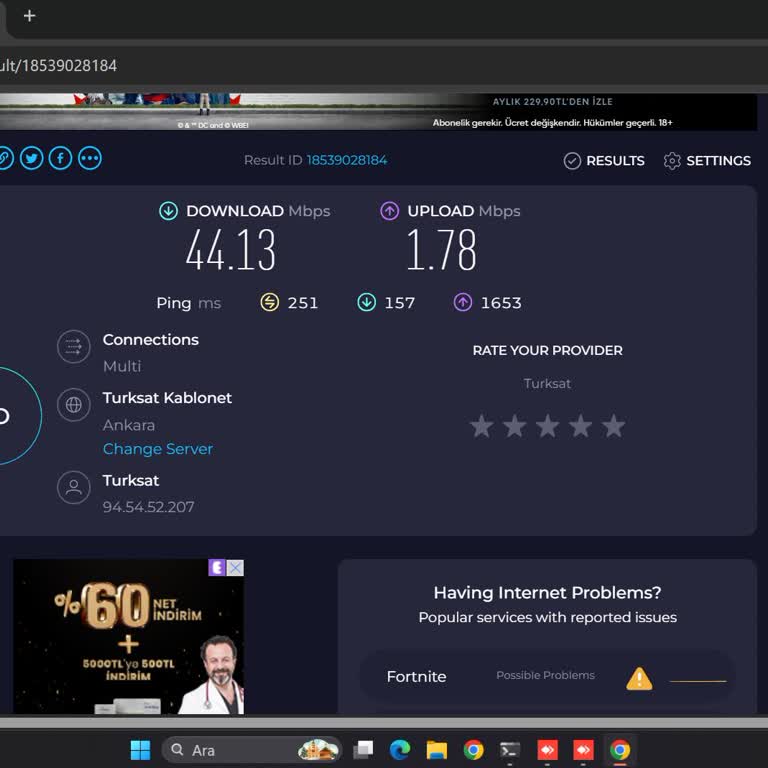Click the Connections mode icon

click(x=73, y=347)
